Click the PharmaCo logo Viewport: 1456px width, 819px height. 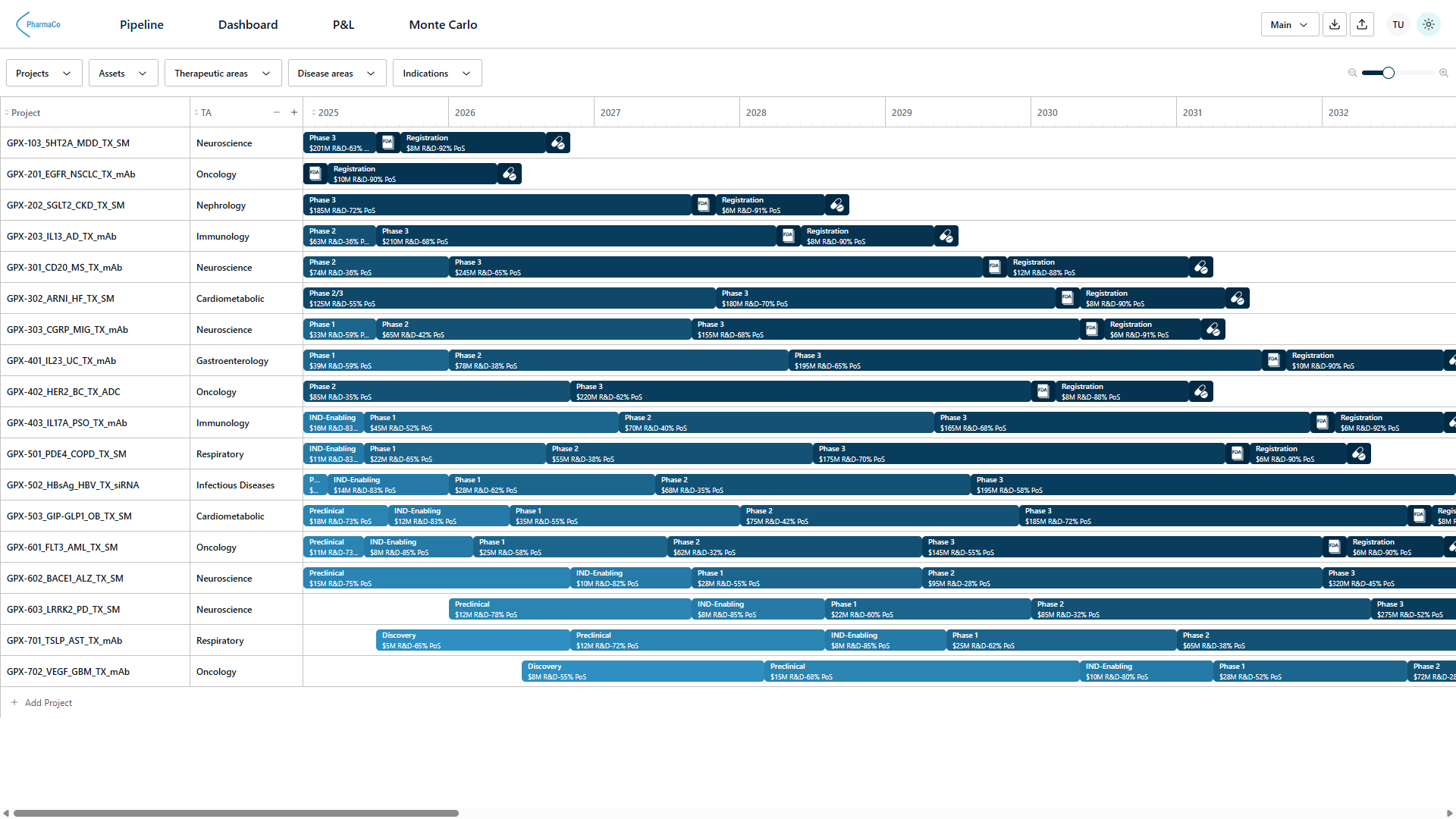coord(39,24)
